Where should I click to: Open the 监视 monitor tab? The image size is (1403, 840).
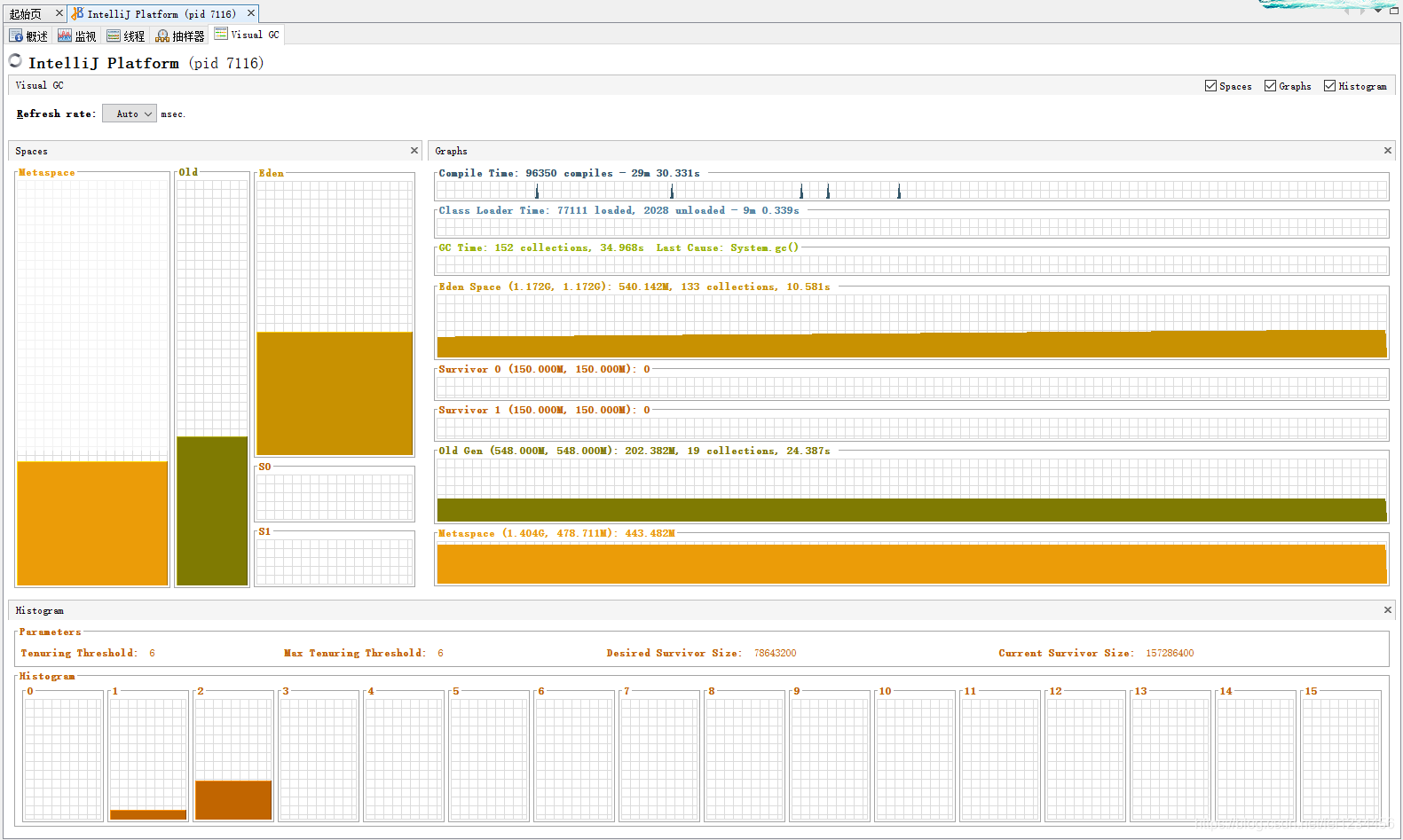(76, 35)
